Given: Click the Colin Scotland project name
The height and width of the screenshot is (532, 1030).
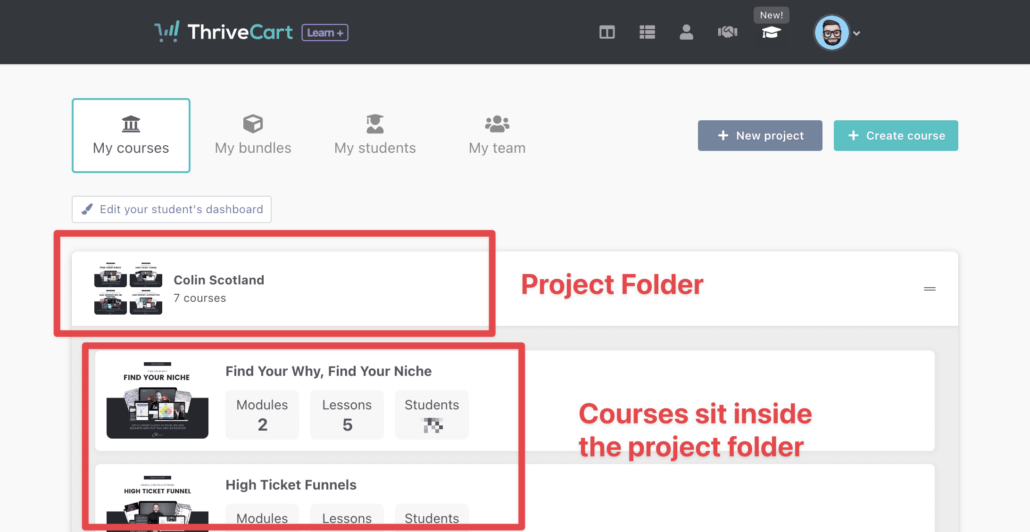Looking at the screenshot, I should 219,280.
